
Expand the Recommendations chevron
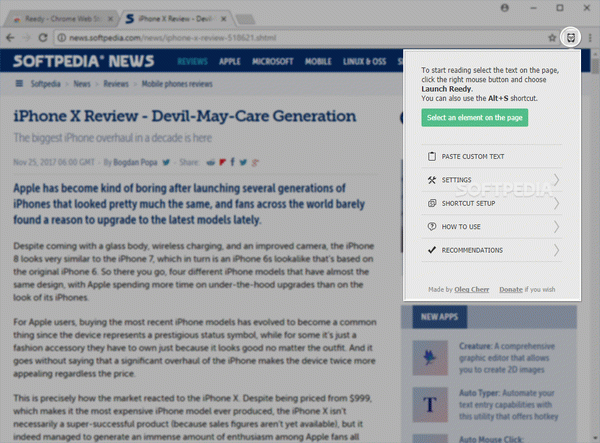click(556, 250)
